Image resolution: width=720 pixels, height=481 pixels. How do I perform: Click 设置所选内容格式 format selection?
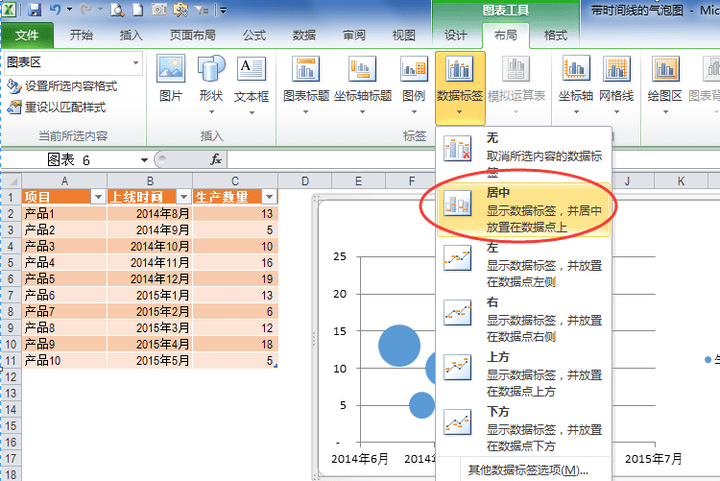click(x=63, y=86)
